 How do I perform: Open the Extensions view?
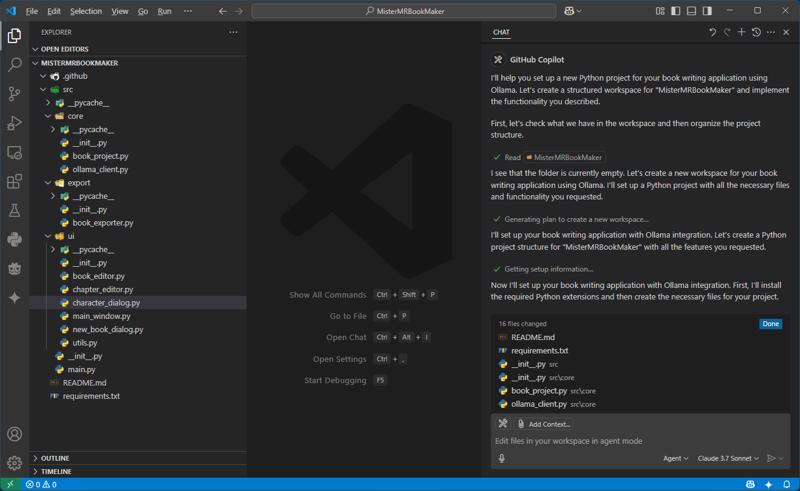coord(14,181)
